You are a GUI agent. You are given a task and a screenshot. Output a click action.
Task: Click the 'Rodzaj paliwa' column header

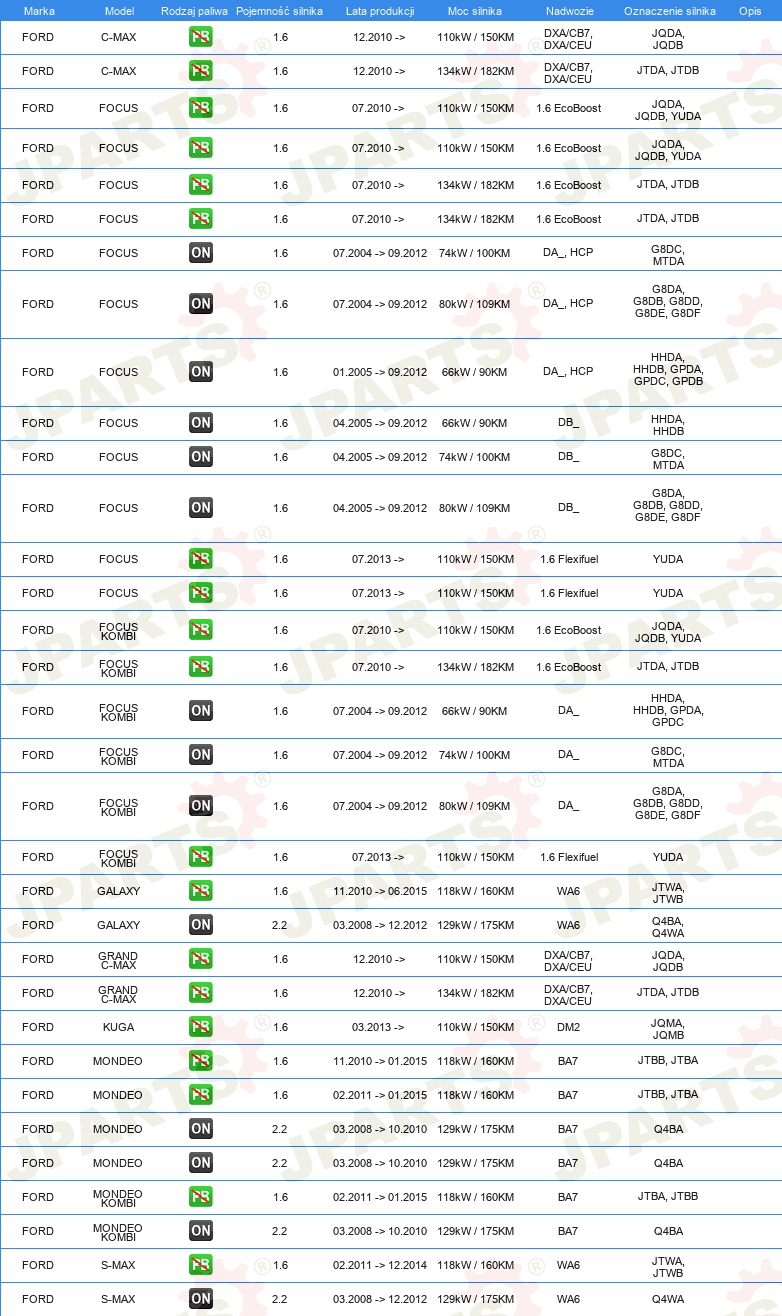click(x=194, y=11)
